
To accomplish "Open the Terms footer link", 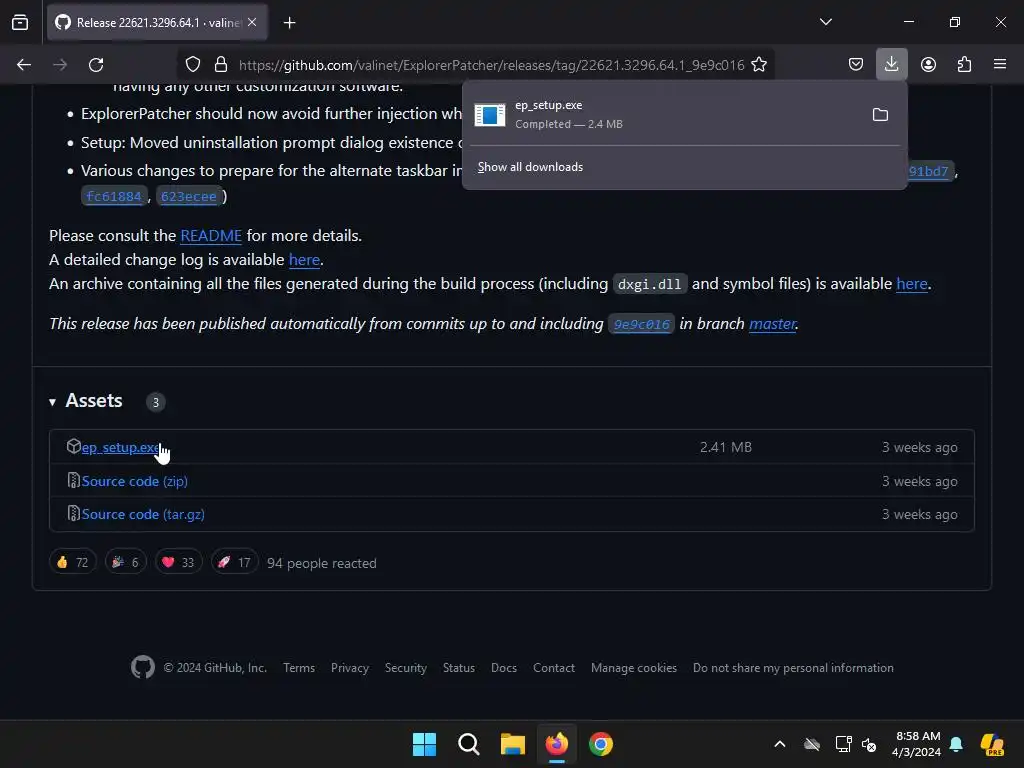I will click(299, 668).
